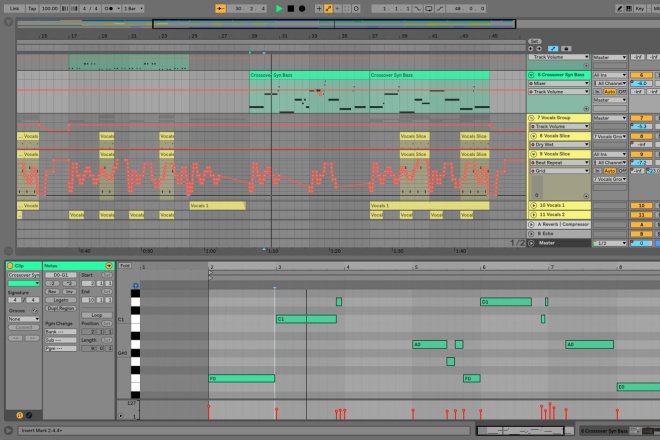Click the Legato button
This screenshot has height=440, width=660.
[x=61, y=300]
